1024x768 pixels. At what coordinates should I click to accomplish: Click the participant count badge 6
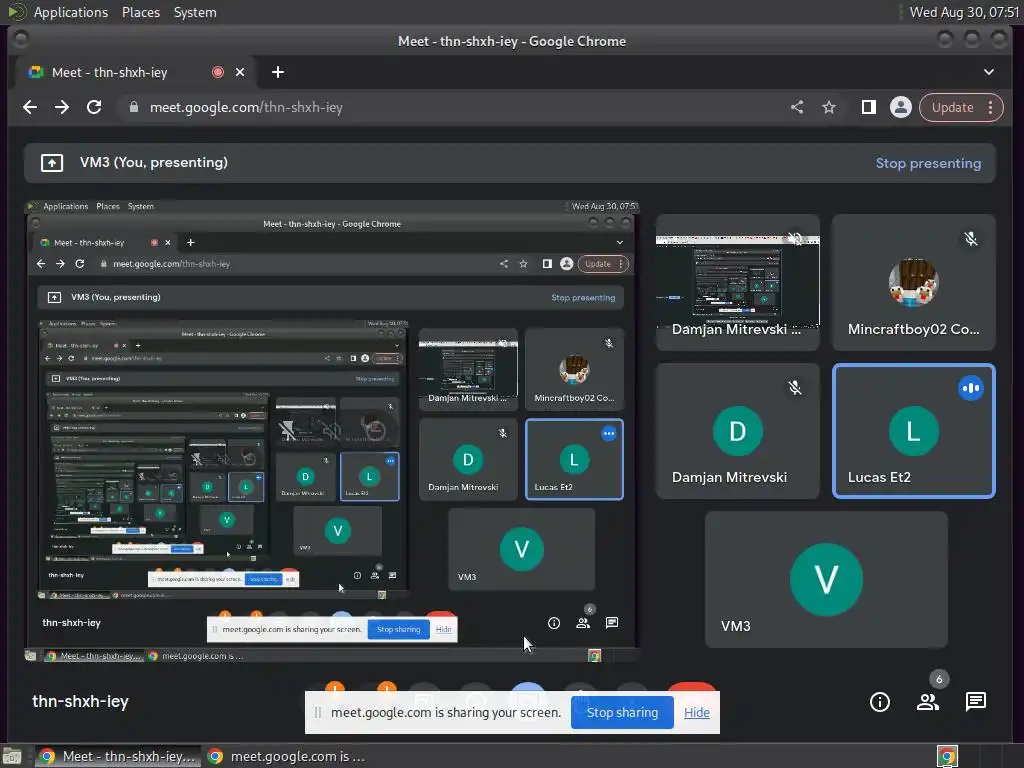938,679
